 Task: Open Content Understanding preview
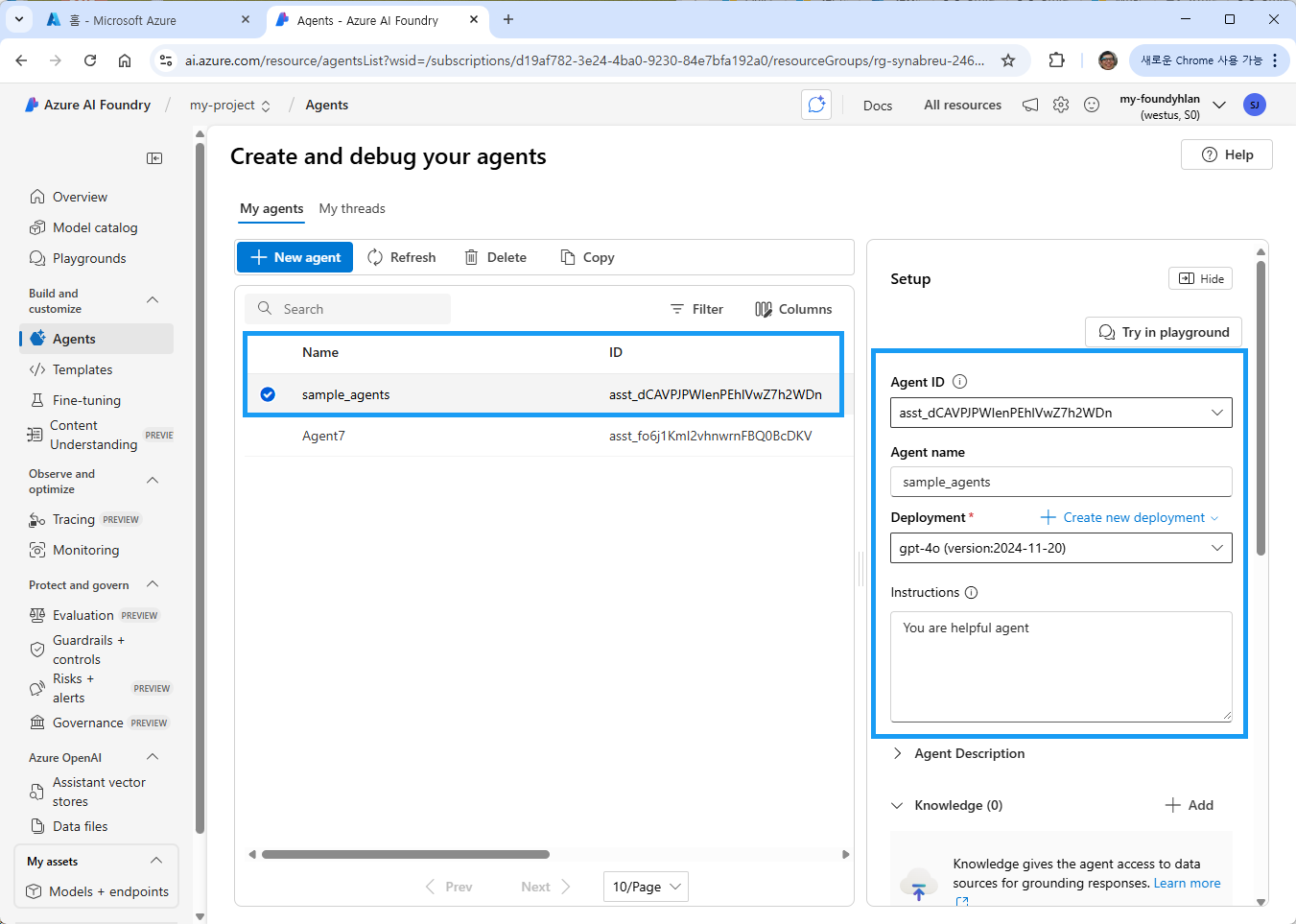(96, 435)
